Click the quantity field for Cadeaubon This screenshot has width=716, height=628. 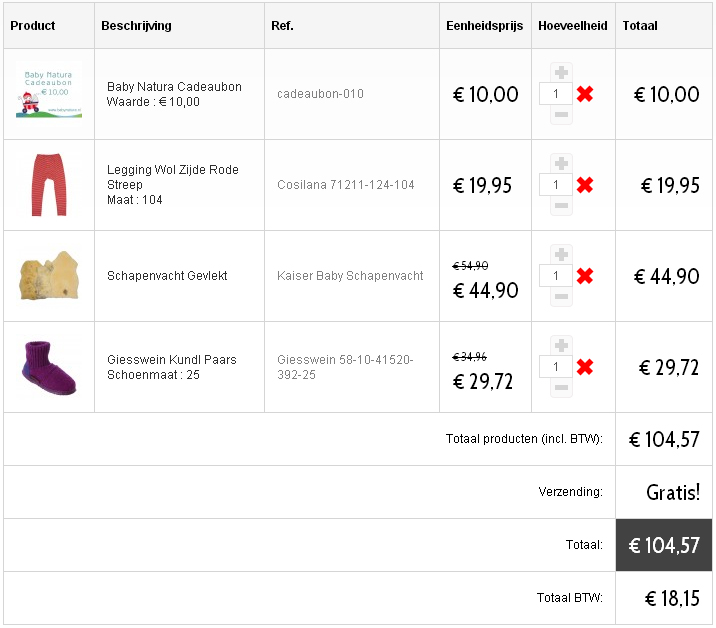click(555, 94)
